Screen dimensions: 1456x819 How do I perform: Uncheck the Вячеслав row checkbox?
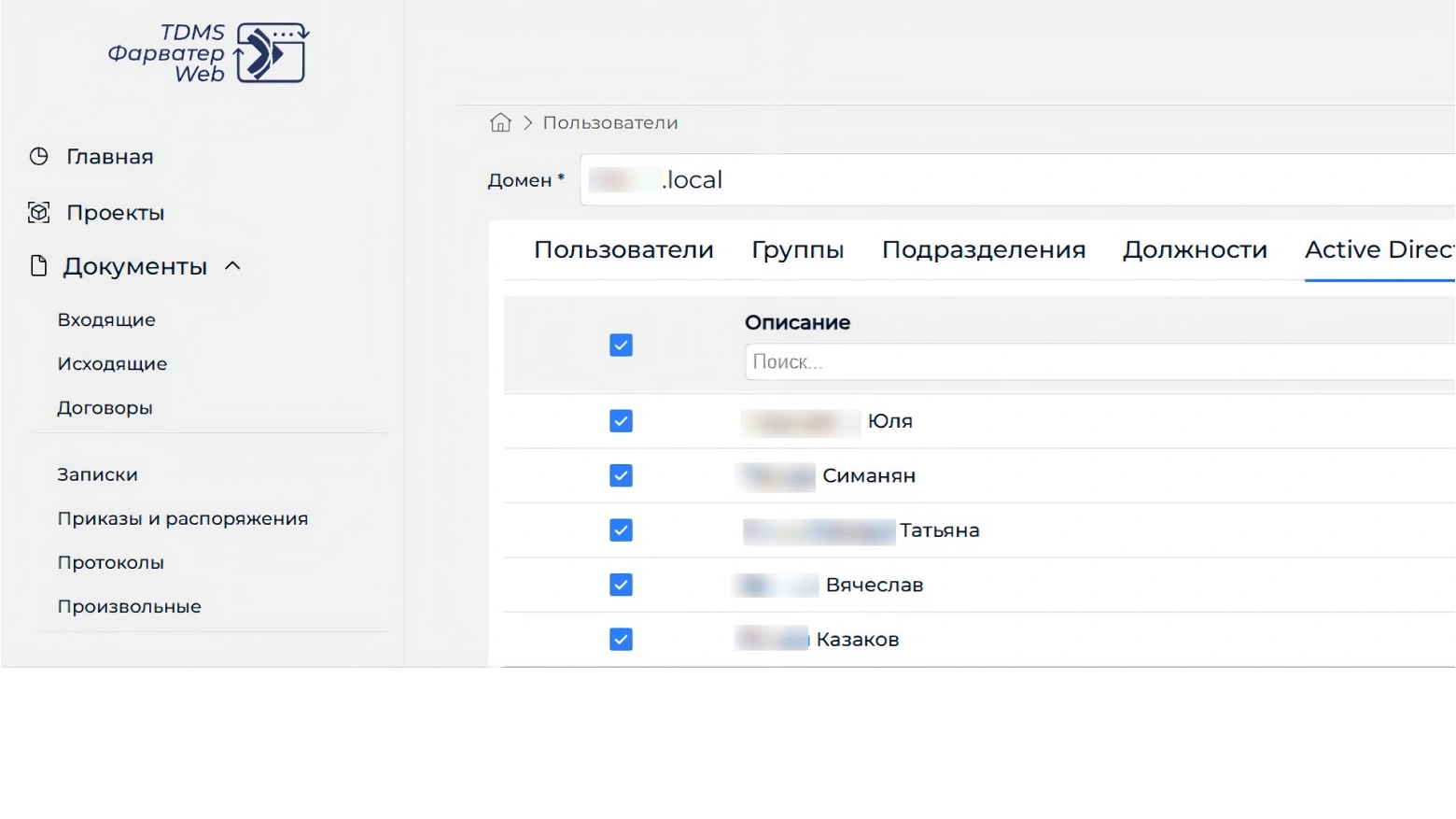pyautogui.click(x=621, y=585)
